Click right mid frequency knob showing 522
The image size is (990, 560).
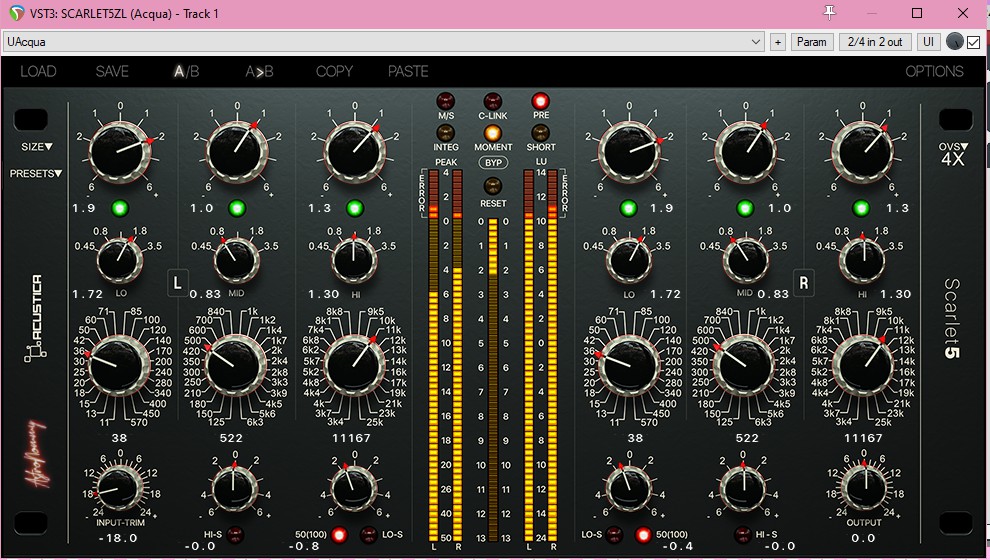[x=745, y=366]
